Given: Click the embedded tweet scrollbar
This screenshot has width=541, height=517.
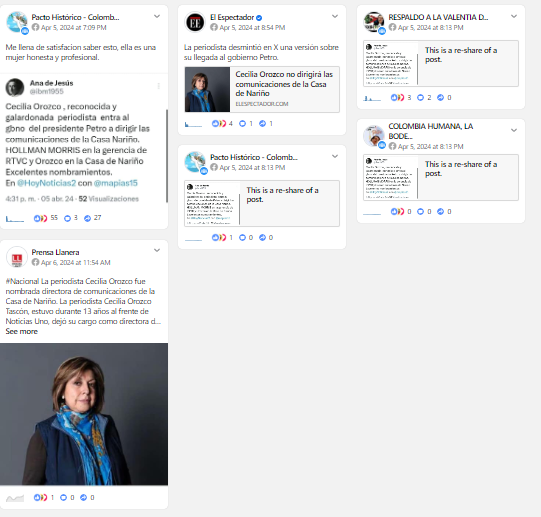Looking at the screenshot, I should (x=167, y=156).
